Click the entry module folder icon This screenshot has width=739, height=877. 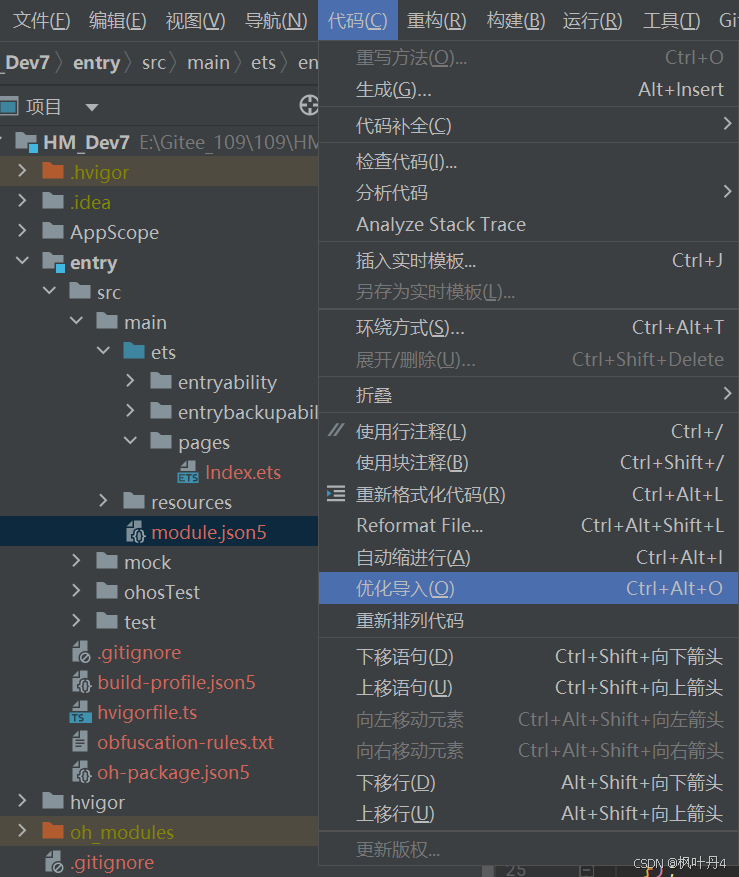pyautogui.click(x=54, y=262)
